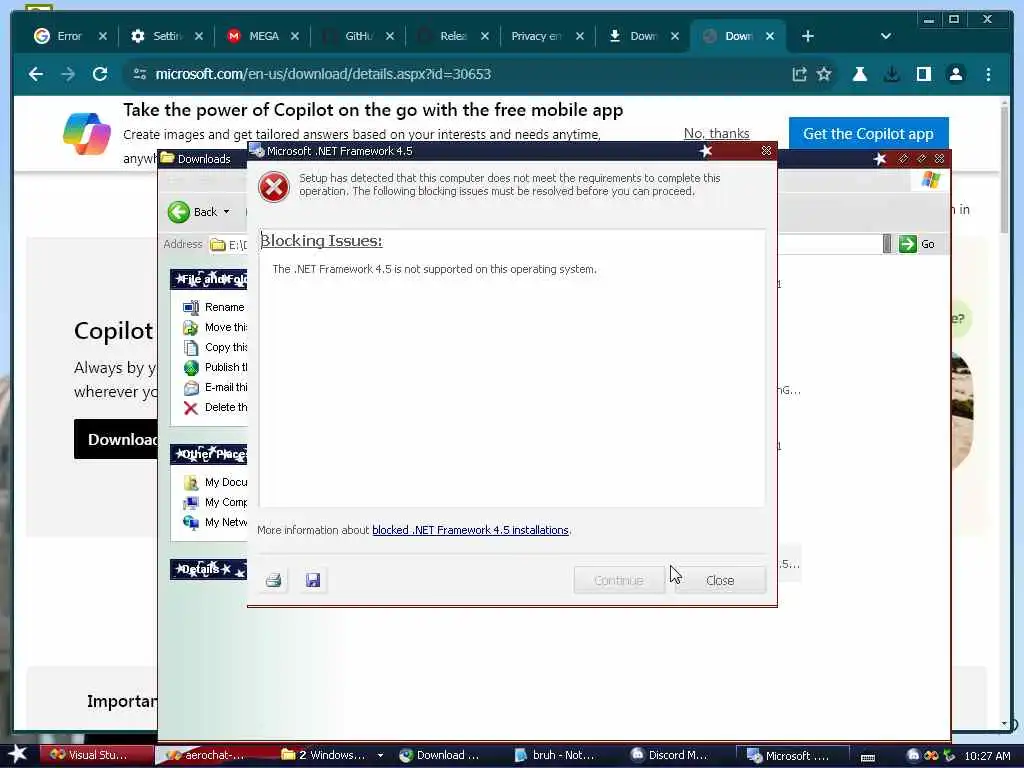This screenshot has width=1024, height=768.
Task: Click the print icon in .NET setup dialog
Action: point(274,580)
